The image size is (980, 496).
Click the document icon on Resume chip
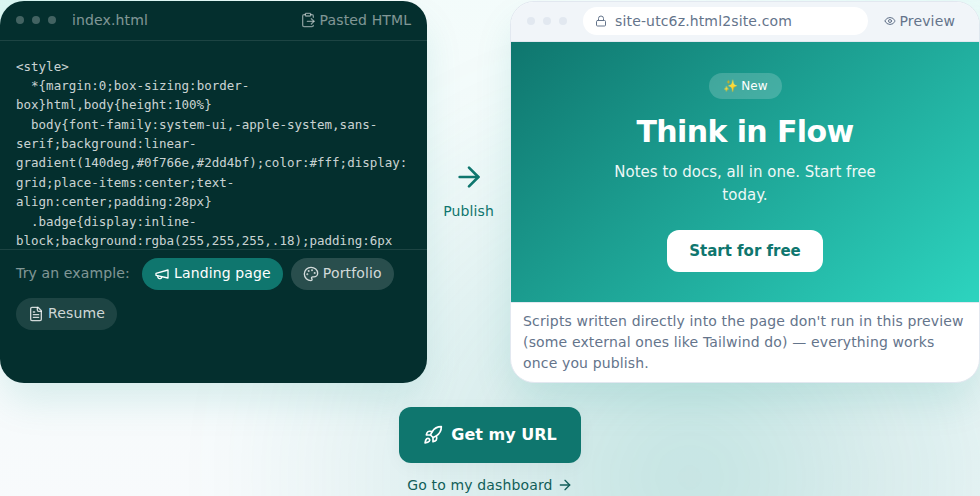36,314
